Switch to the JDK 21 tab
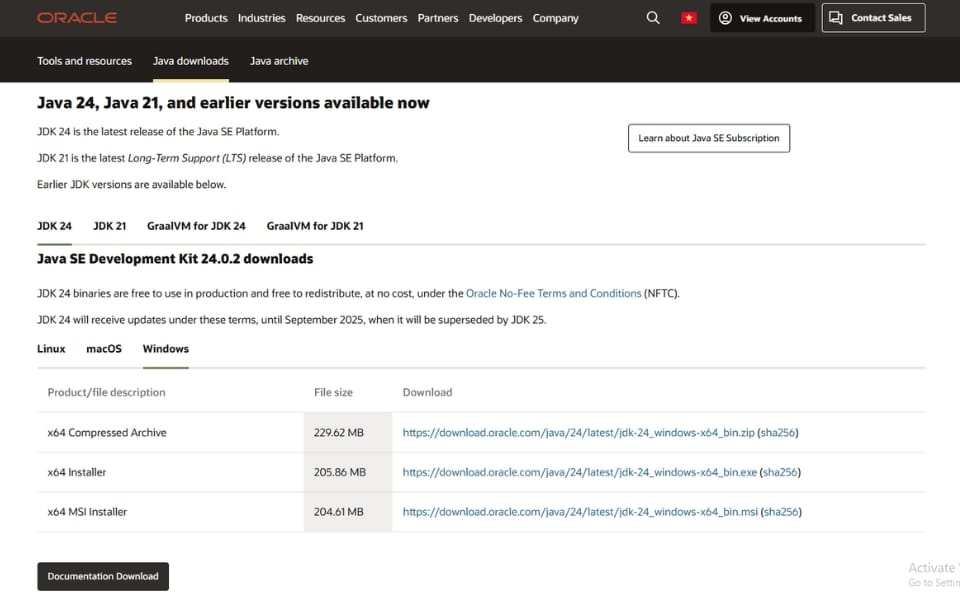Screen dimensions: 960x600 click(109, 226)
